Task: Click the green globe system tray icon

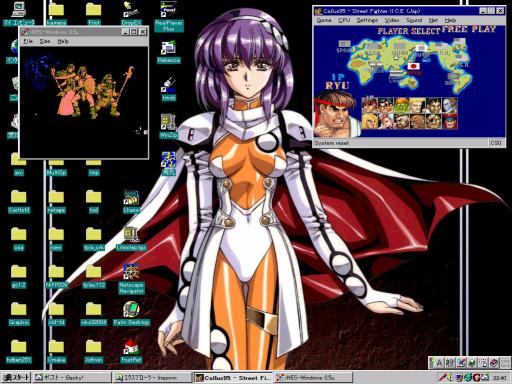Action: coord(468,378)
